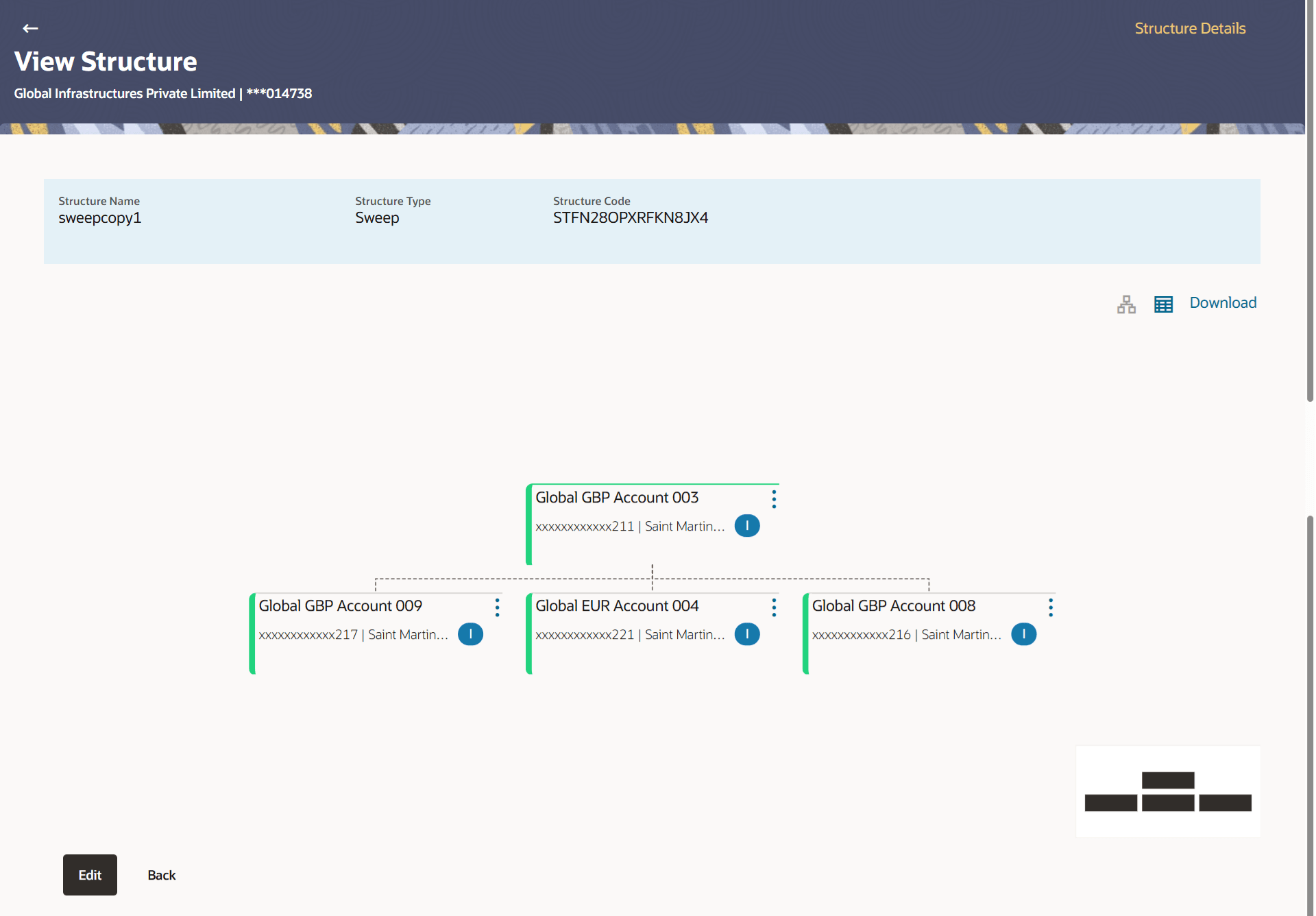The width and height of the screenshot is (1316, 916).
Task: Switch to tree view icon
Action: (x=1126, y=304)
